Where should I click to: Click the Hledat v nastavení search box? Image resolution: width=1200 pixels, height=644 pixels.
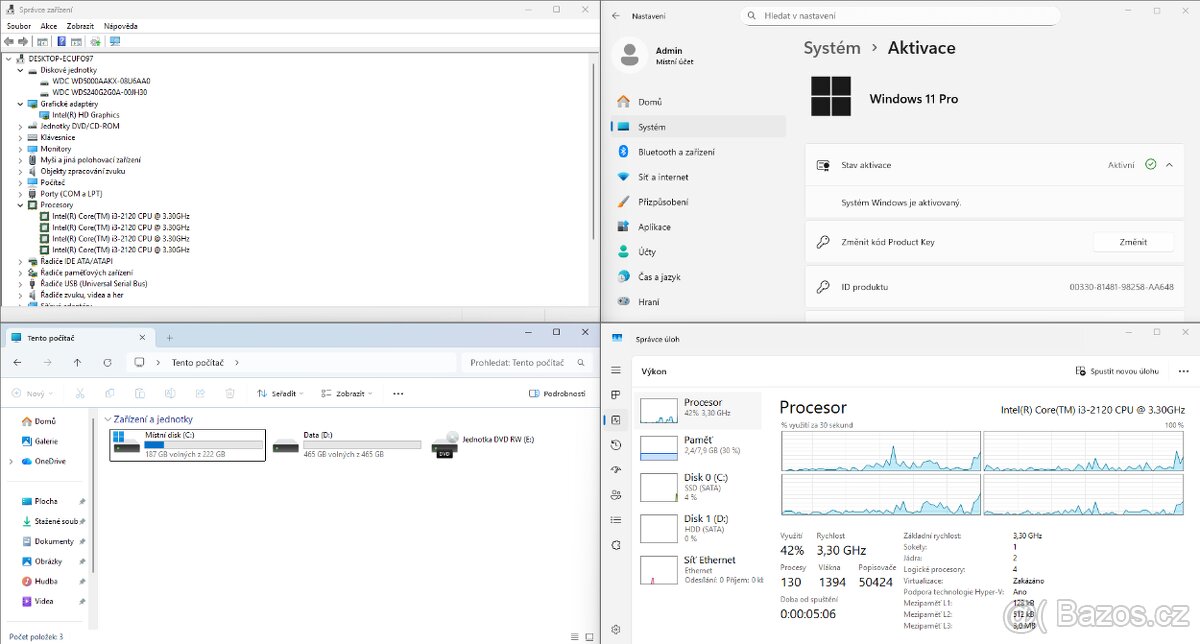(898, 15)
